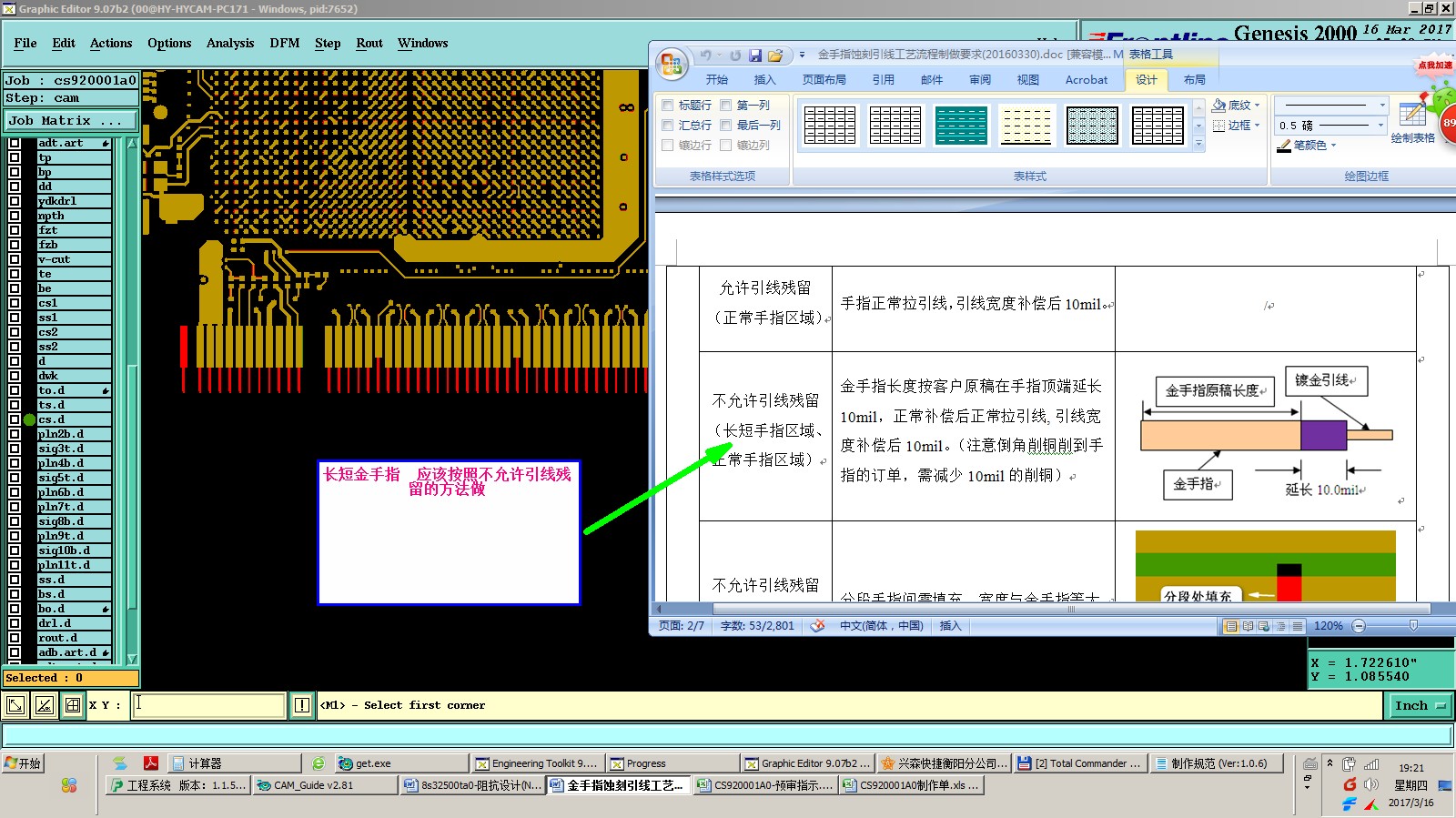Screen dimensions: 1456x818
Task: Switch to the 页面布局 ribbon tab
Action: pyautogui.click(x=824, y=80)
